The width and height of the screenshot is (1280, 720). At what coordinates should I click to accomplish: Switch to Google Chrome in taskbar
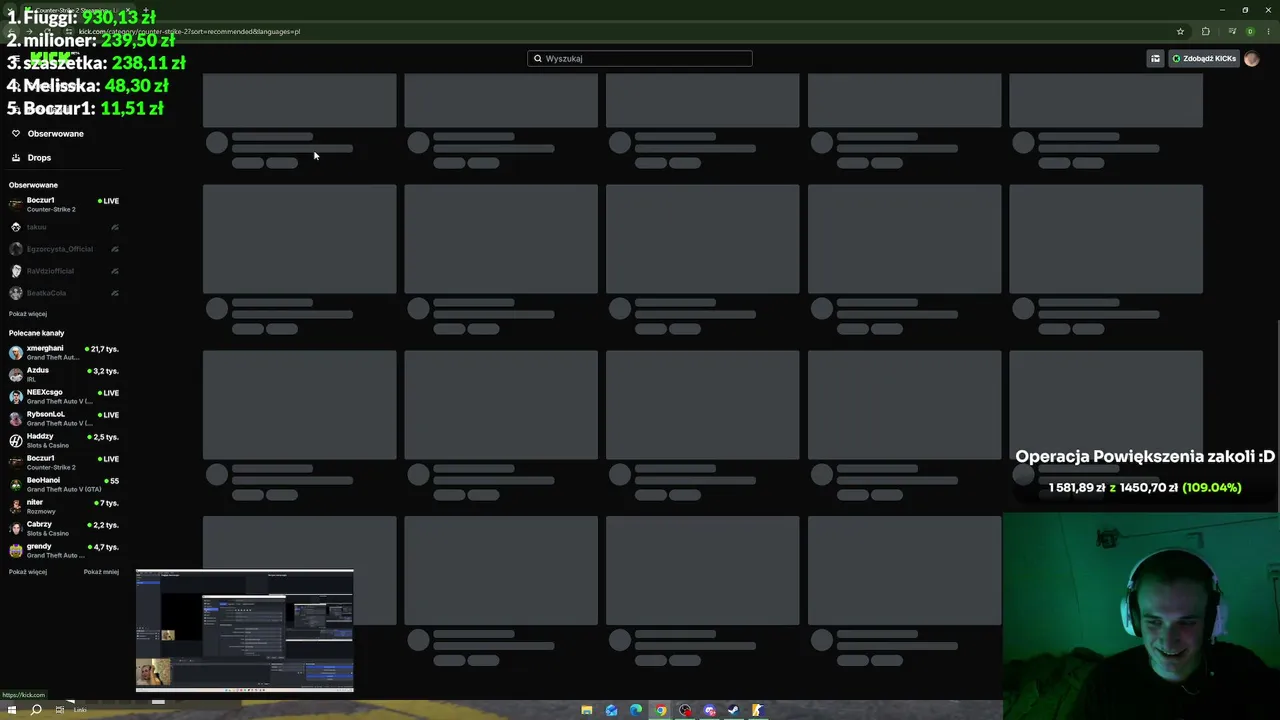point(660,711)
